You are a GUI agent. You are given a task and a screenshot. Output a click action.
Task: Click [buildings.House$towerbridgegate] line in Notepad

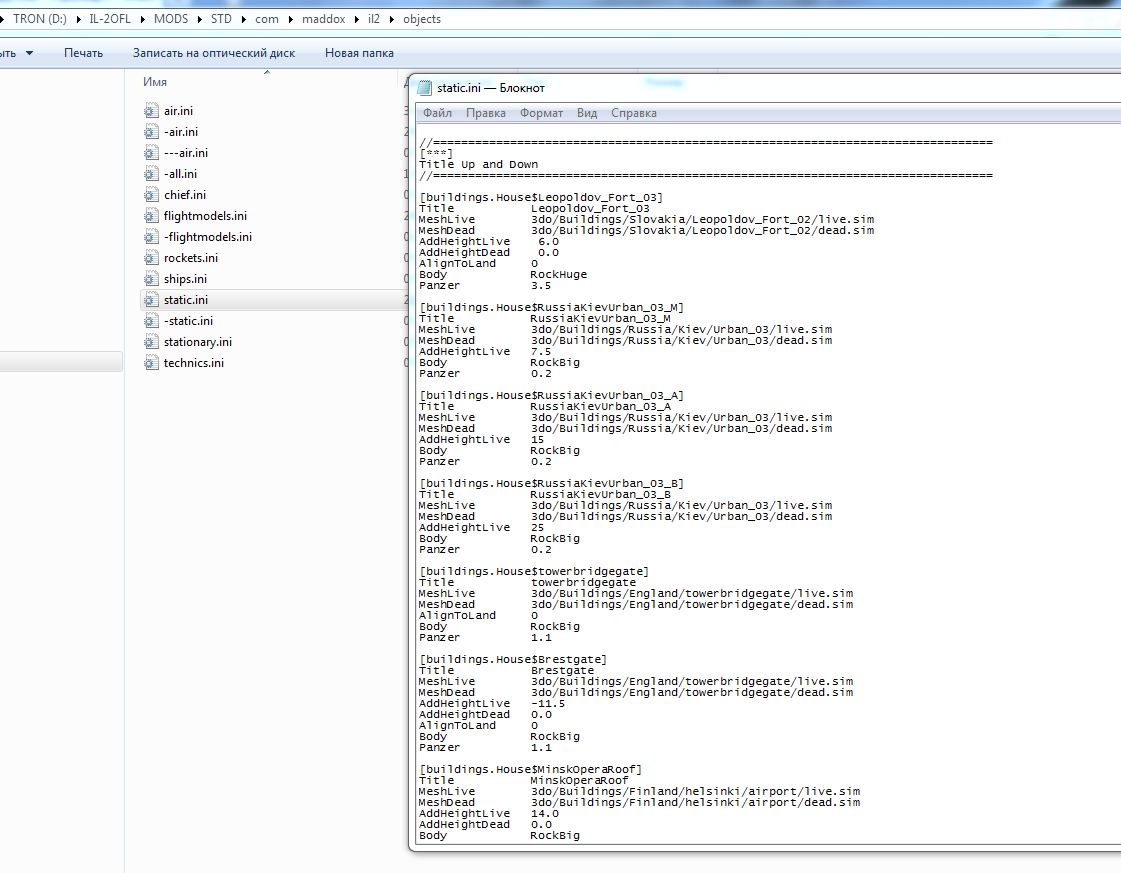(x=534, y=571)
